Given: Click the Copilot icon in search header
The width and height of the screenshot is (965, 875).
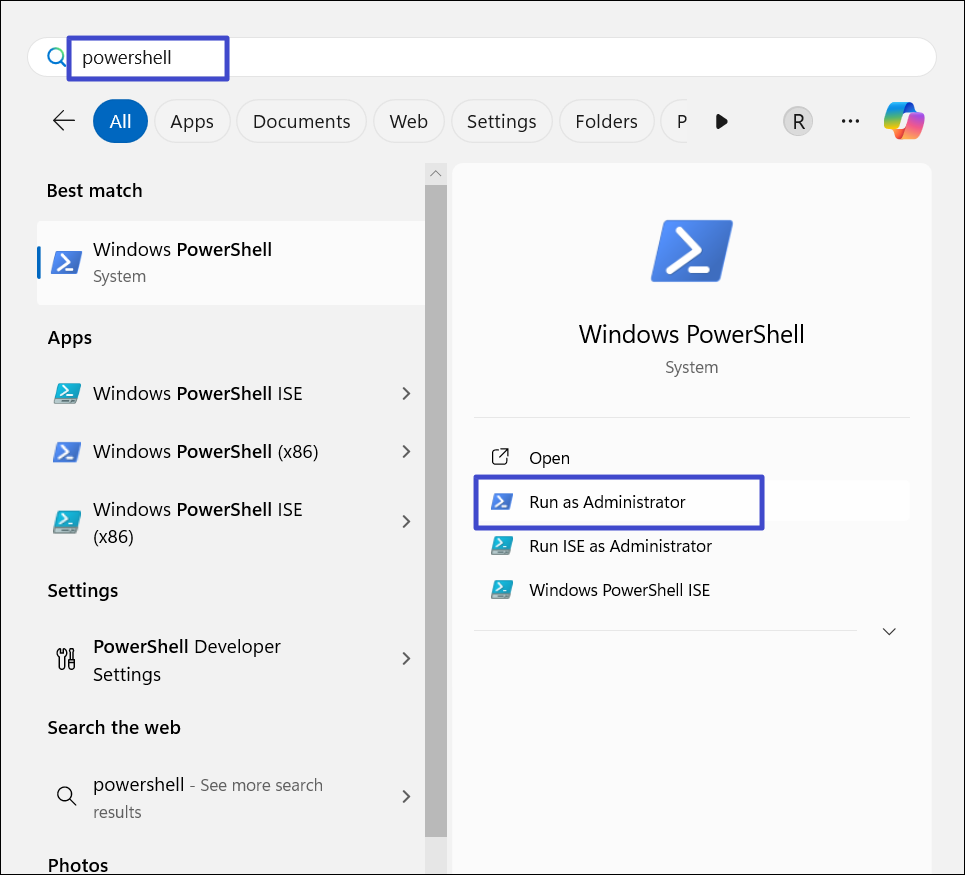Looking at the screenshot, I should click(904, 121).
